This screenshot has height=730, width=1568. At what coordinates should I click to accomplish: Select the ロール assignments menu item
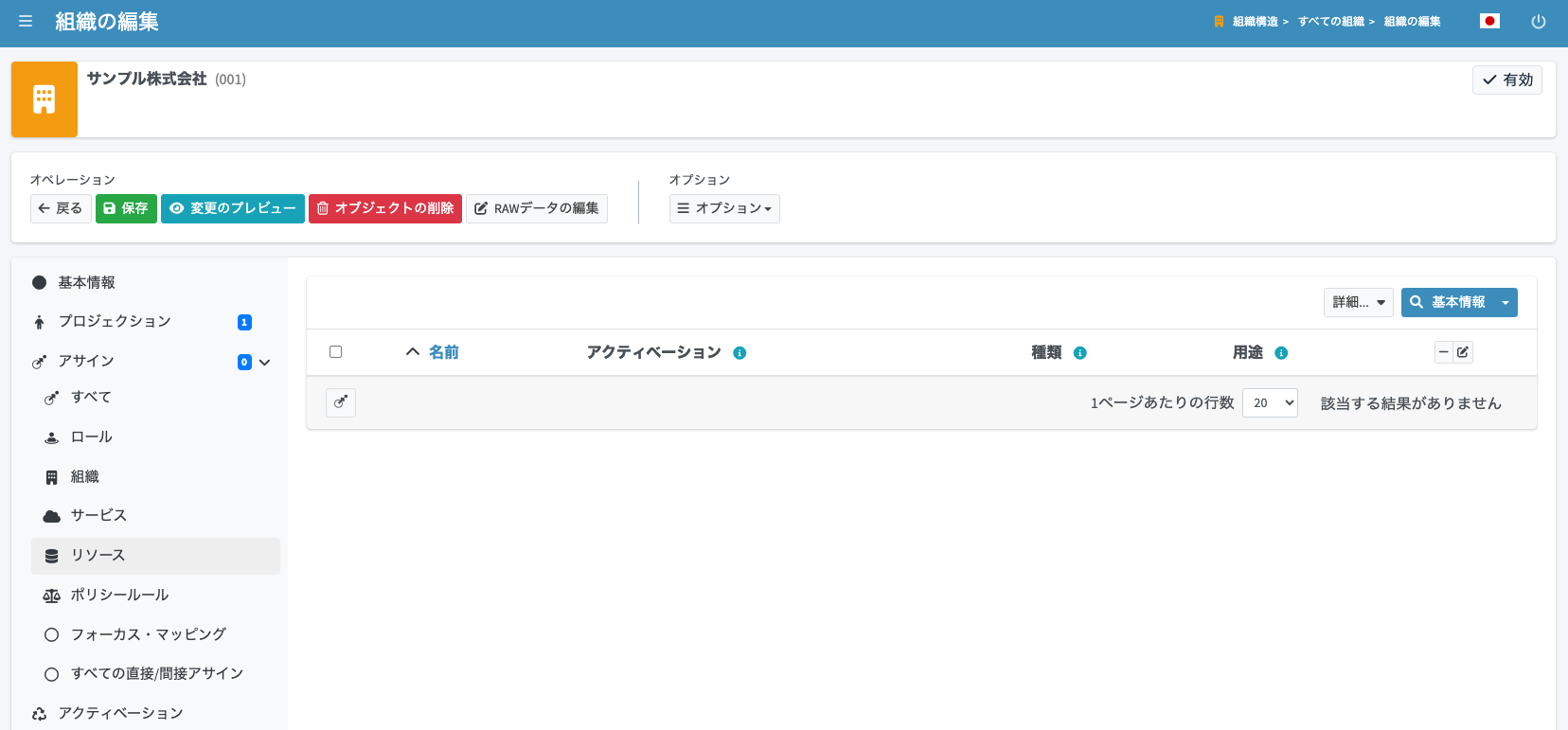[x=155, y=437]
